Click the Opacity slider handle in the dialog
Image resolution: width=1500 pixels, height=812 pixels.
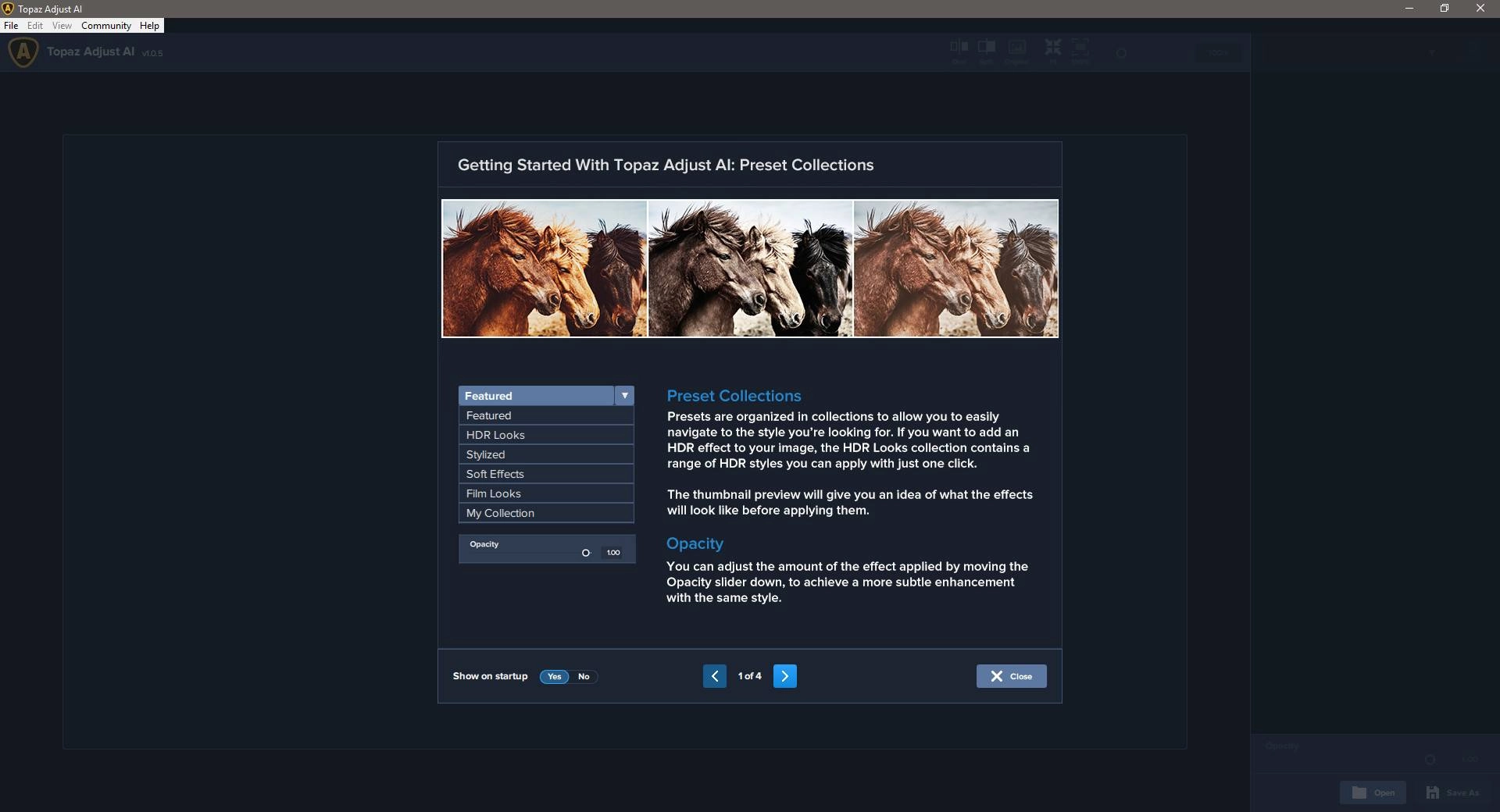586,553
